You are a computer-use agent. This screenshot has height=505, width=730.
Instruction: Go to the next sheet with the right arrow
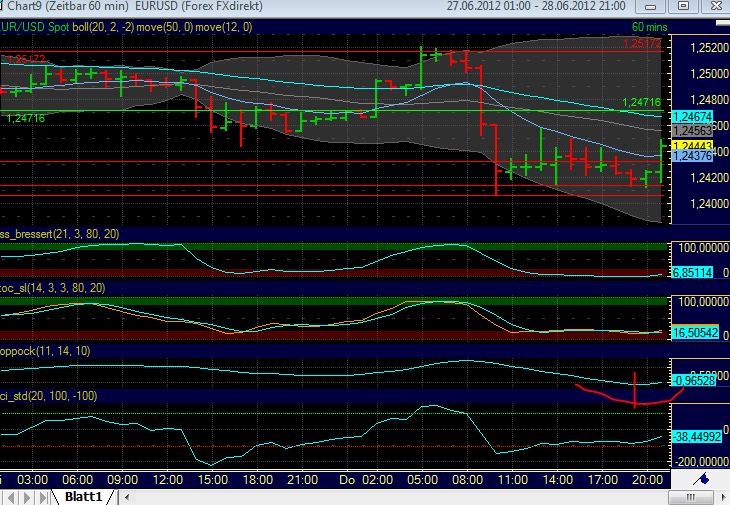coord(27,498)
